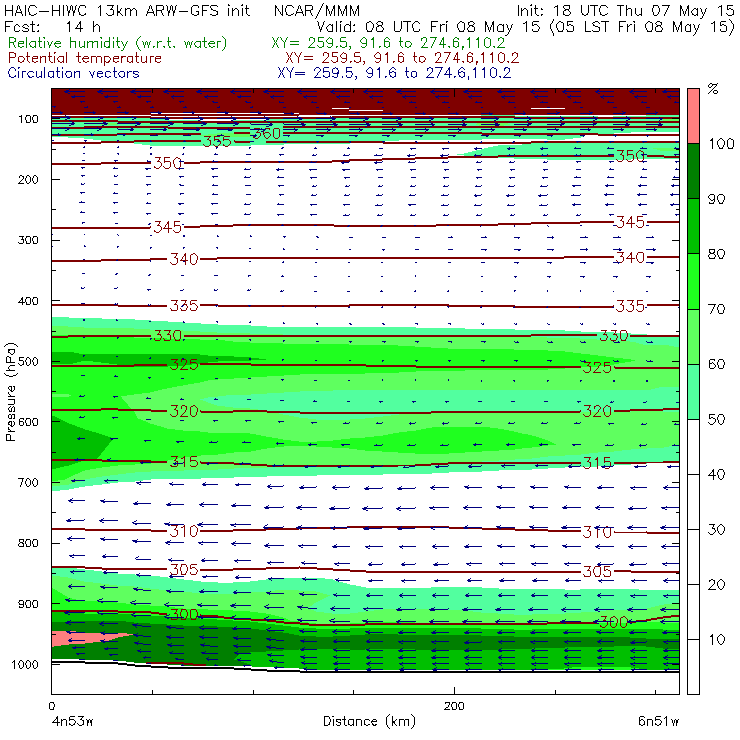The width and height of the screenshot is (740, 740).
Task: Click the pressure axis '300' label
Action: pyautogui.click(x=28, y=240)
